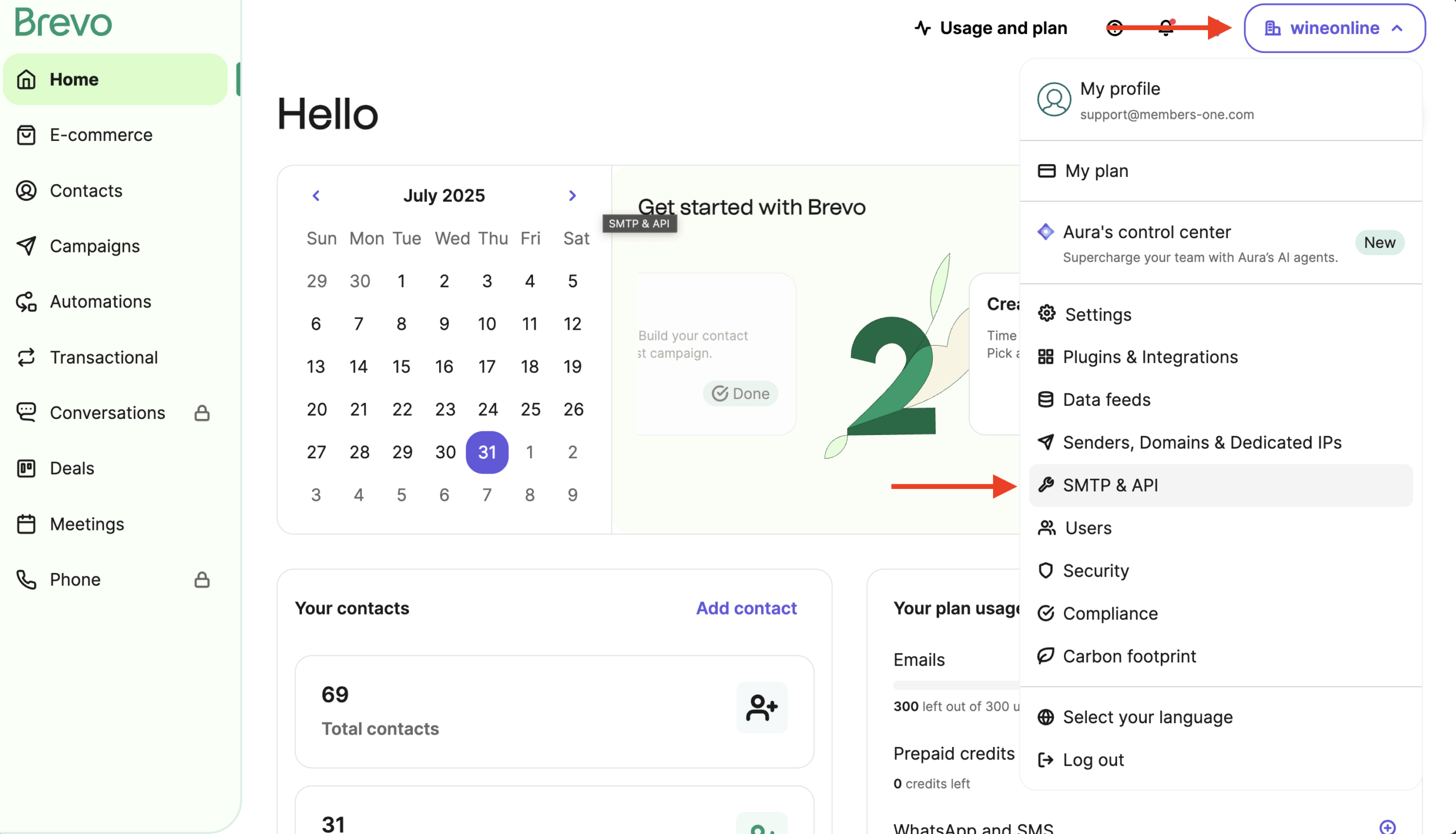1456x834 pixels.
Task: Open SMTP & API
Action: (1221, 485)
